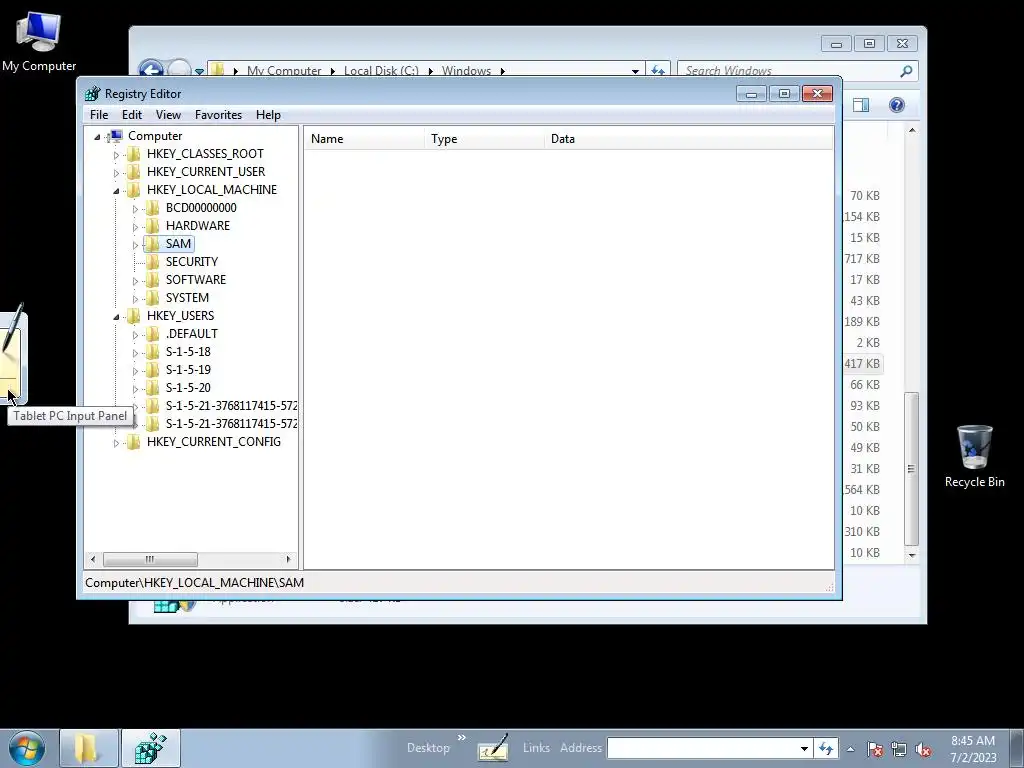Image resolution: width=1024 pixels, height=768 pixels.
Task: Expand the SAM key
Action: point(135,245)
